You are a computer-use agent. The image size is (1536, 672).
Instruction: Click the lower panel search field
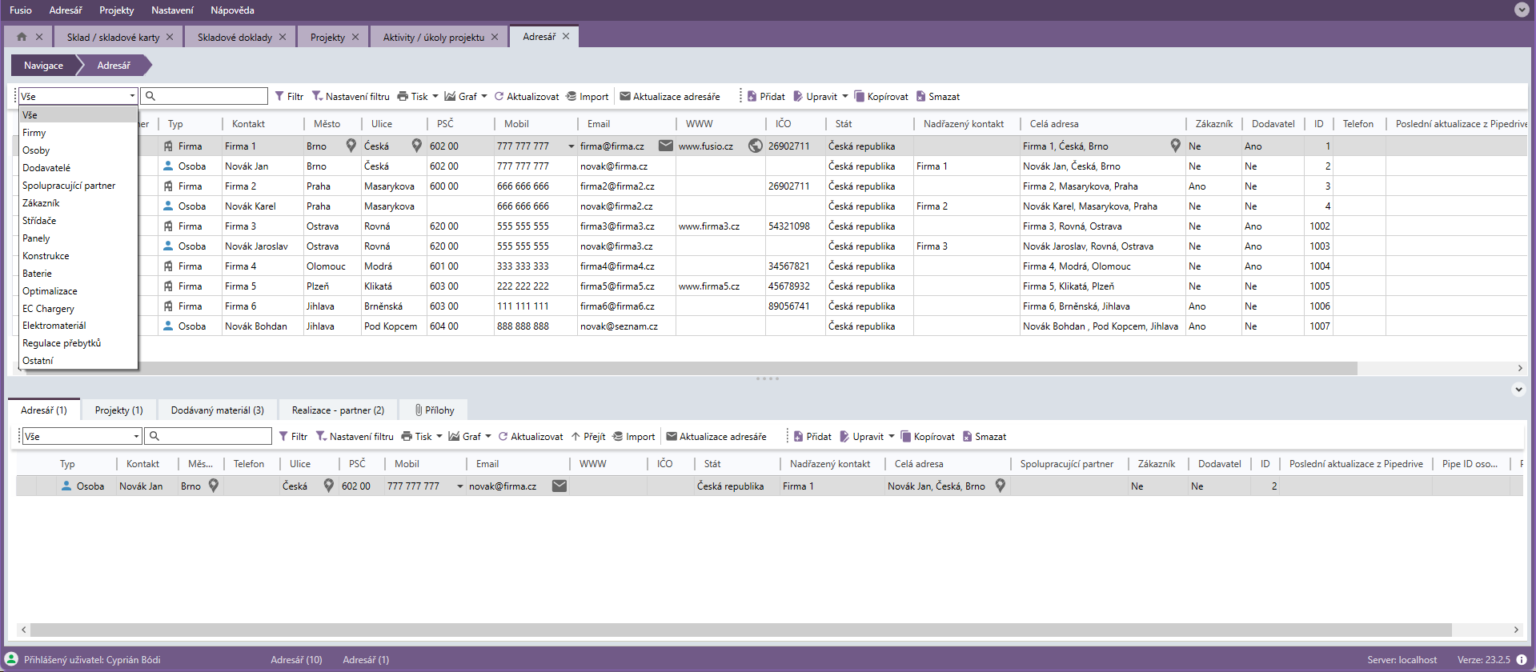pyautogui.click(x=208, y=437)
